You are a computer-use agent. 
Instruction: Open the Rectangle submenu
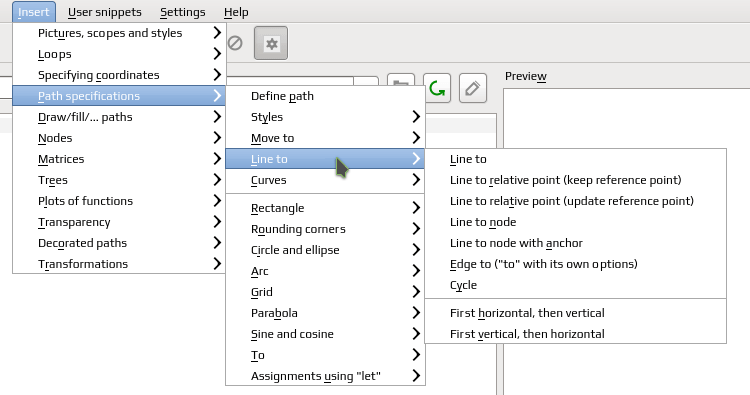[x=325, y=208]
